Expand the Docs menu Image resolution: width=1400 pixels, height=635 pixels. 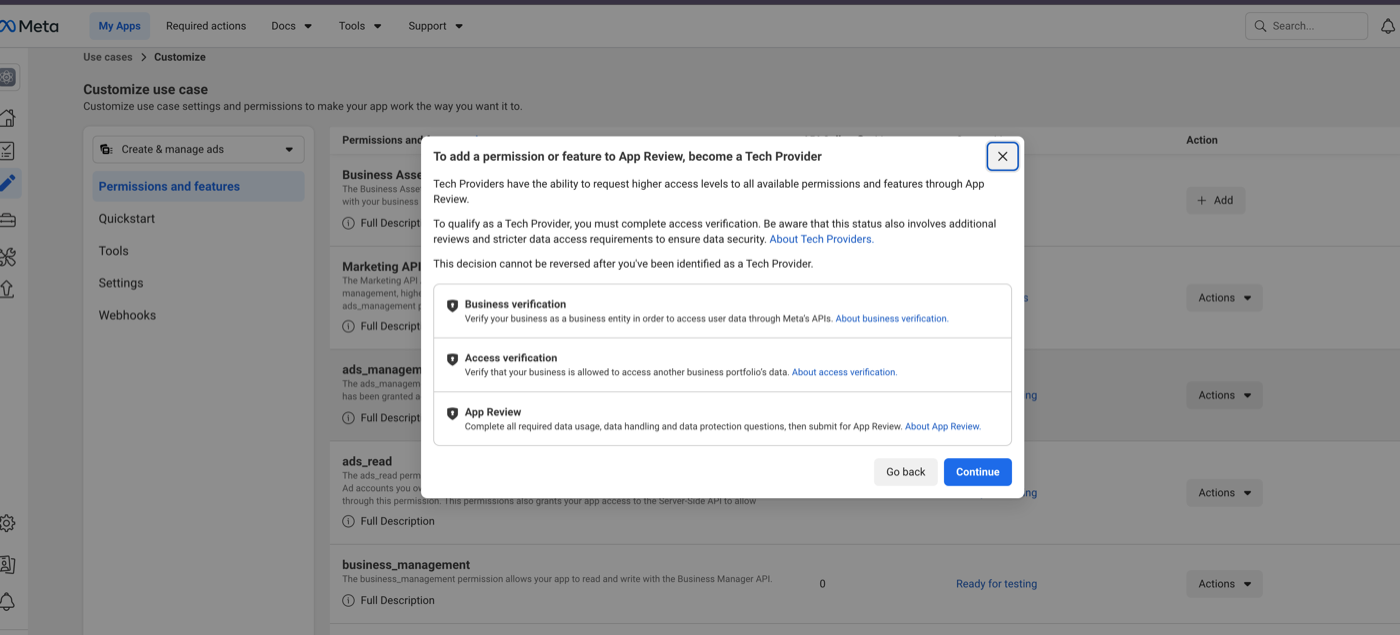point(291,26)
